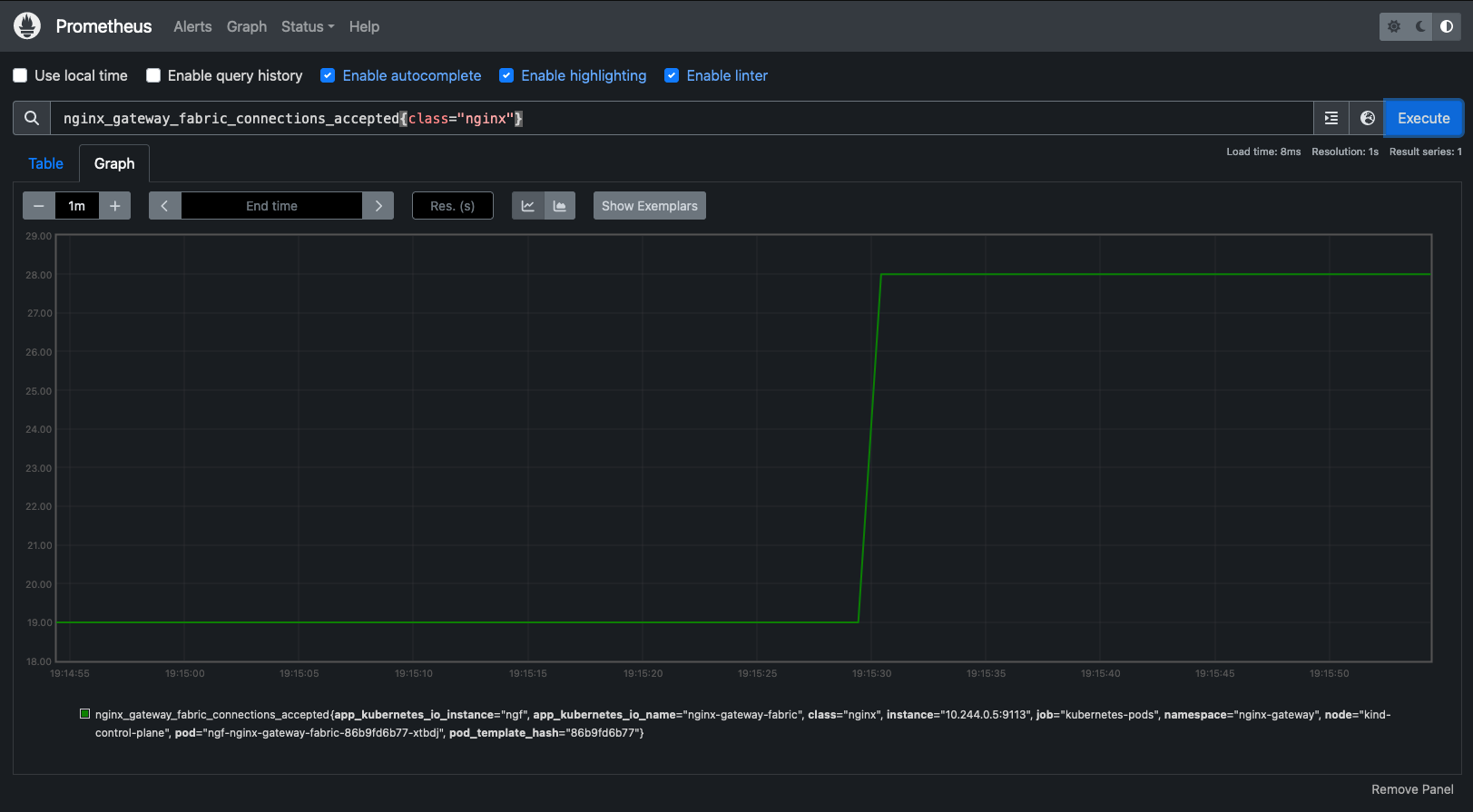Open the Help menu item
1473x812 pixels.
coord(364,26)
